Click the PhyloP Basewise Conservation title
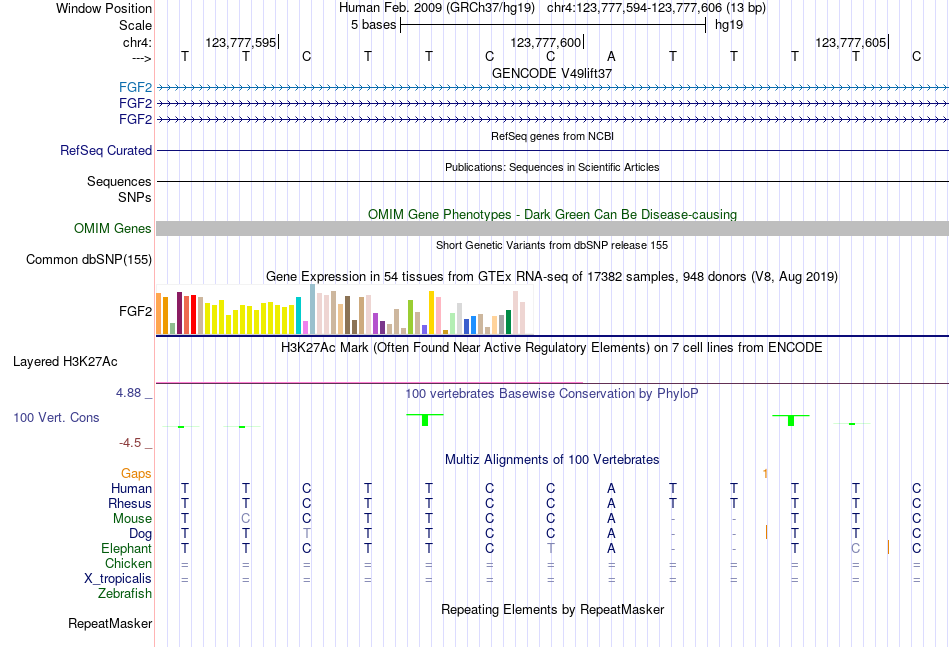This screenshot has height=647, width=950. 552,394
